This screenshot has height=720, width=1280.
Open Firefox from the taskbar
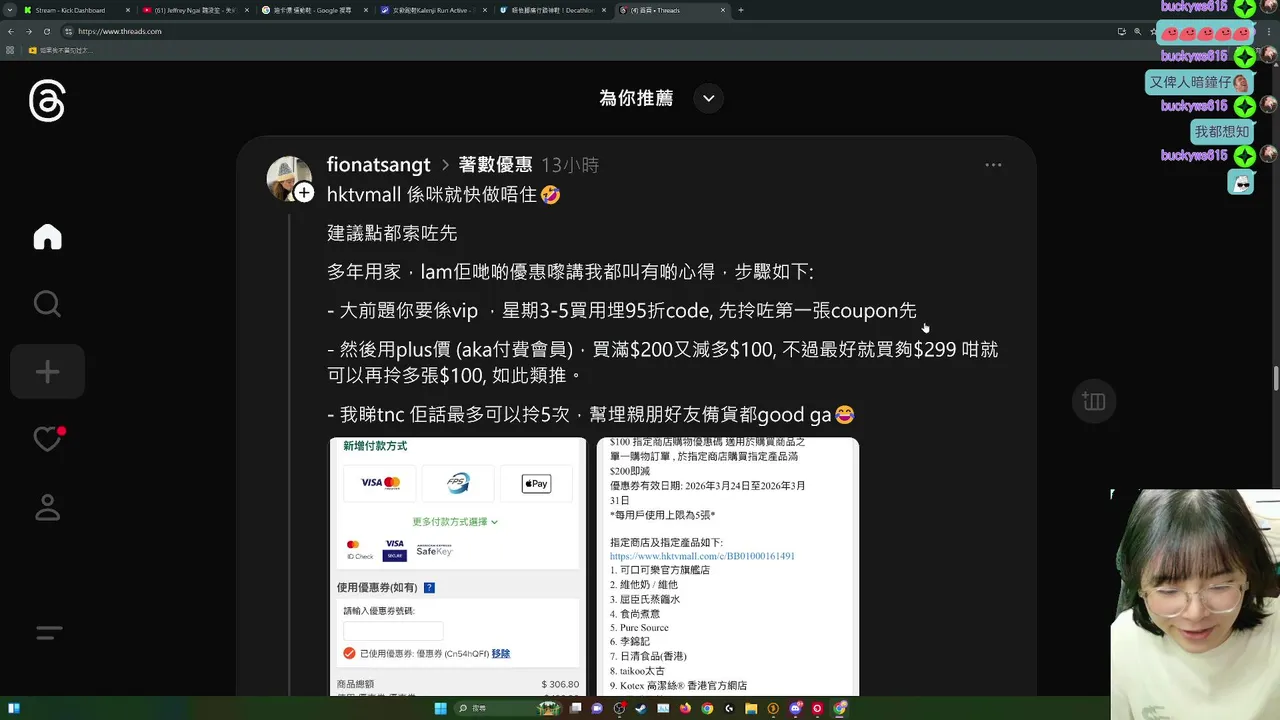pyautogui.click(x=685, y=708)
